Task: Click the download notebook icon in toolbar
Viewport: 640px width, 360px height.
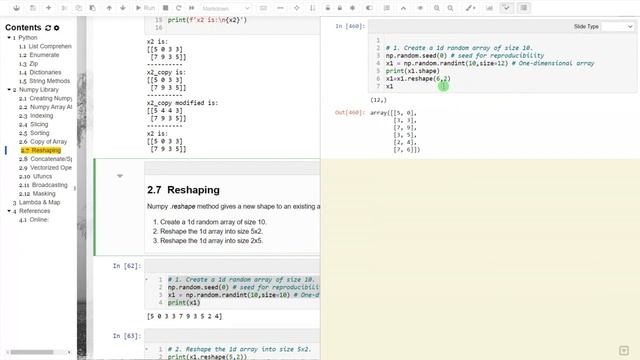Action: click(x=16, y=8)
